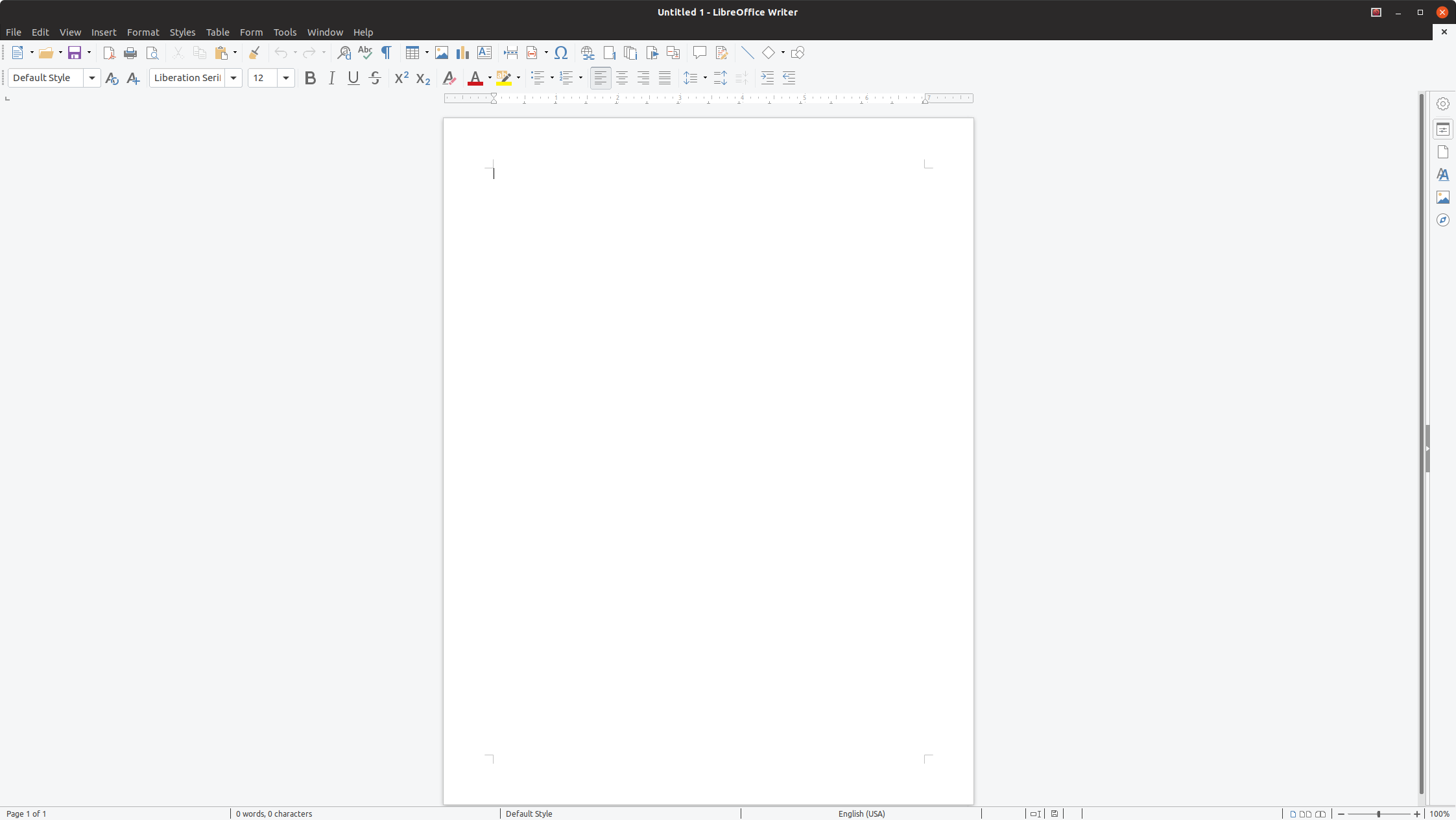1456x820 pixels.
Task: Open the Insert Table tool
Action: coord(413,53)
